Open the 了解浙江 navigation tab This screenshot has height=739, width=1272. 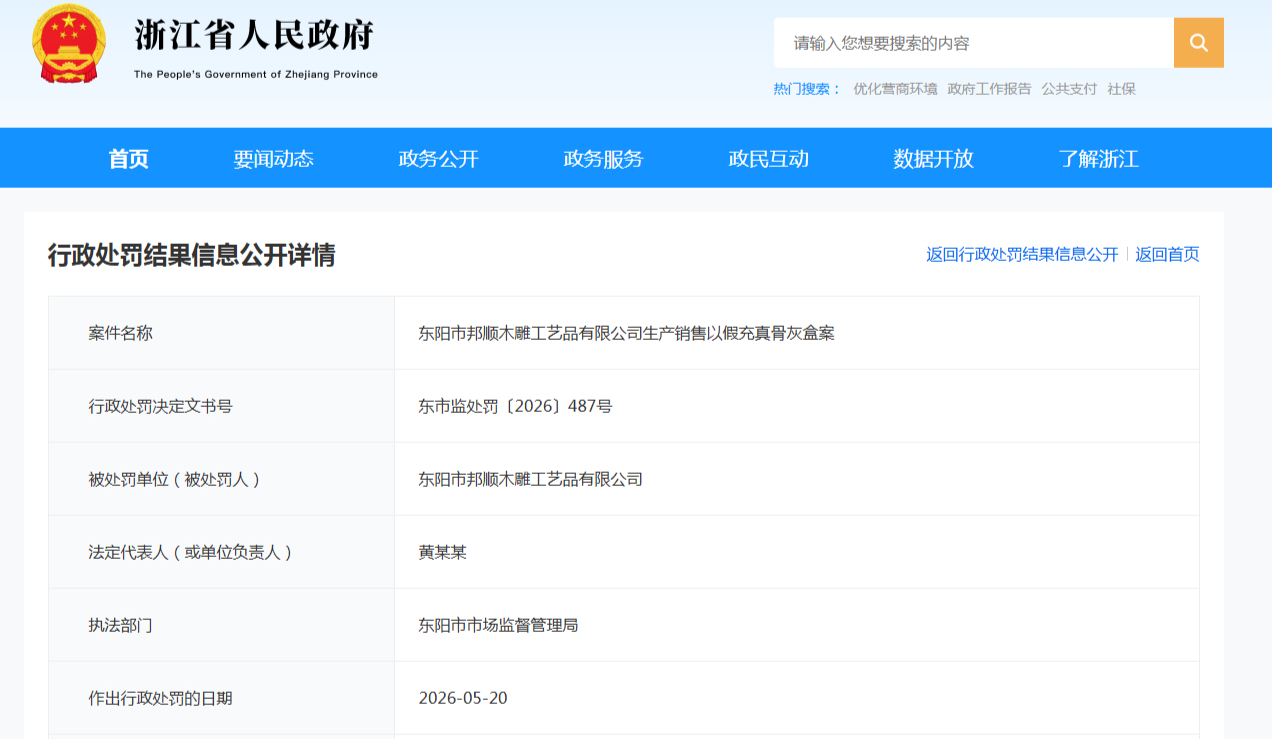[1099, 158]
